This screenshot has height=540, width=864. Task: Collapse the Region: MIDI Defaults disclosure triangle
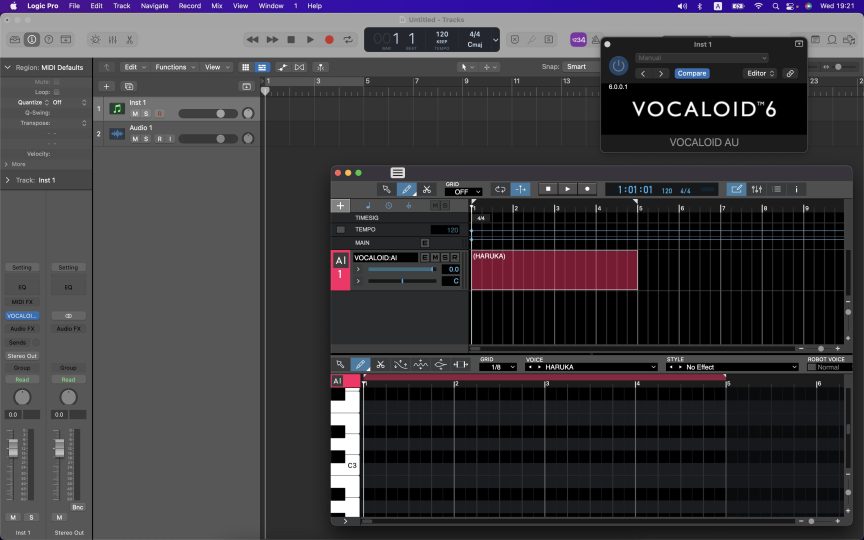click(8, 67)
